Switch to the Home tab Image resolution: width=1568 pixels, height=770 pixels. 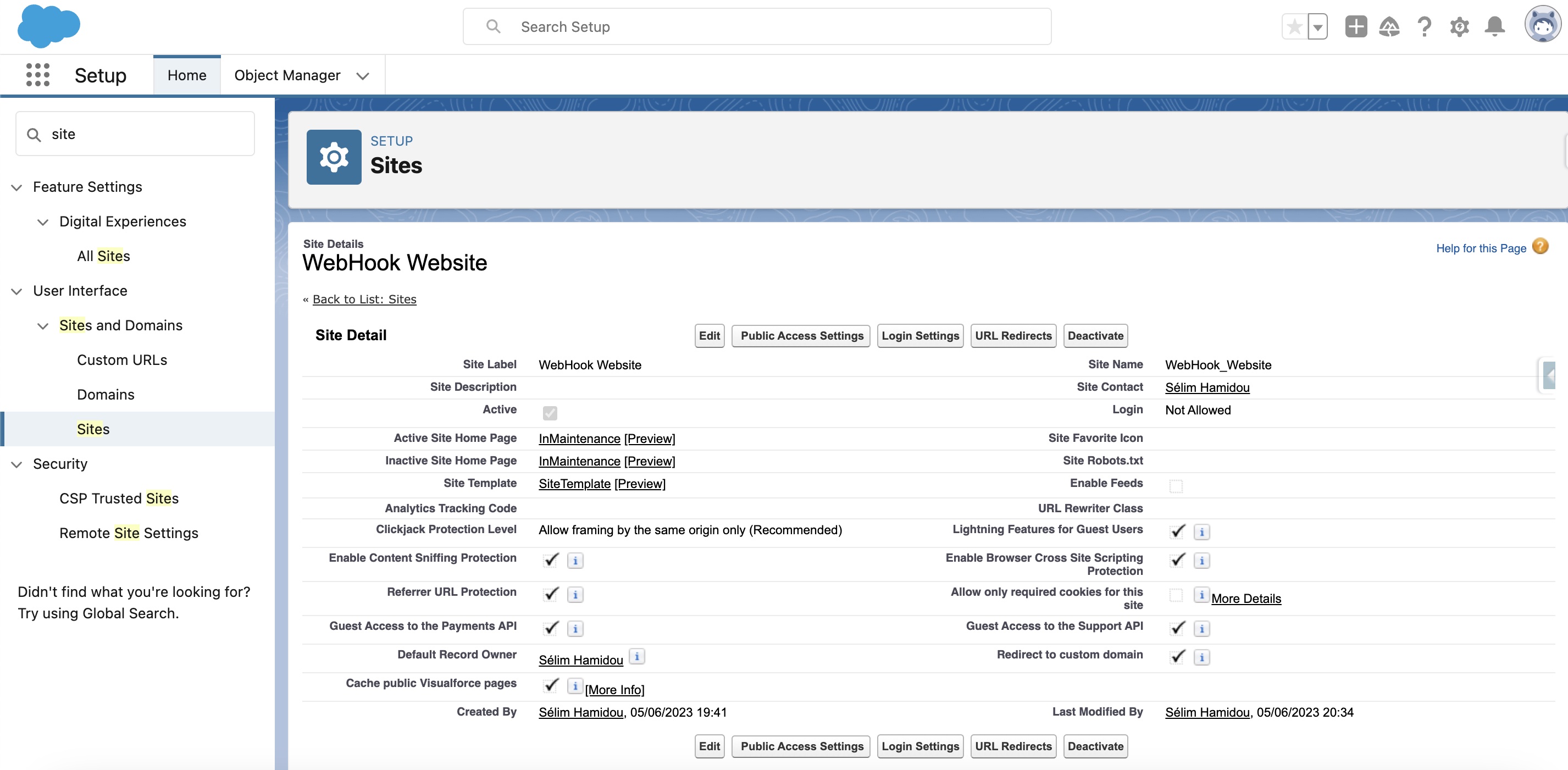click(187, 75)
